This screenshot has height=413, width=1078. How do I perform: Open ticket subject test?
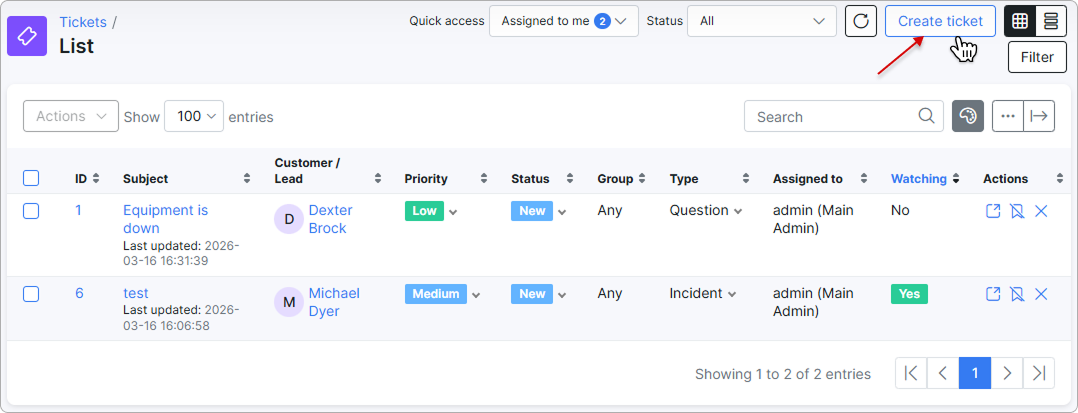pyautogui.click(x=135, y=293)
